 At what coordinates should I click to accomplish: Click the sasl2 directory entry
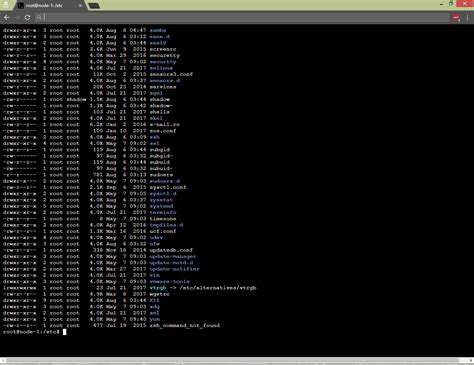pos(158,43)
